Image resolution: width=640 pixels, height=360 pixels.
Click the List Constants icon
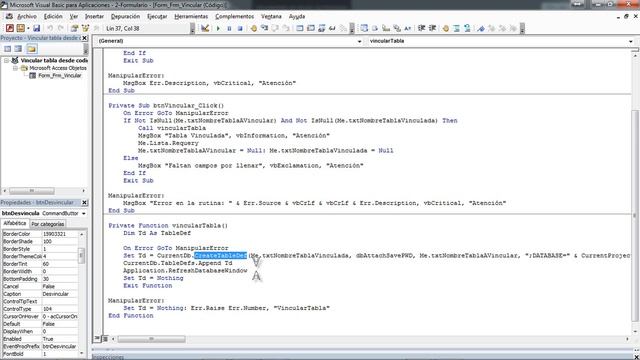click(375, 28)
